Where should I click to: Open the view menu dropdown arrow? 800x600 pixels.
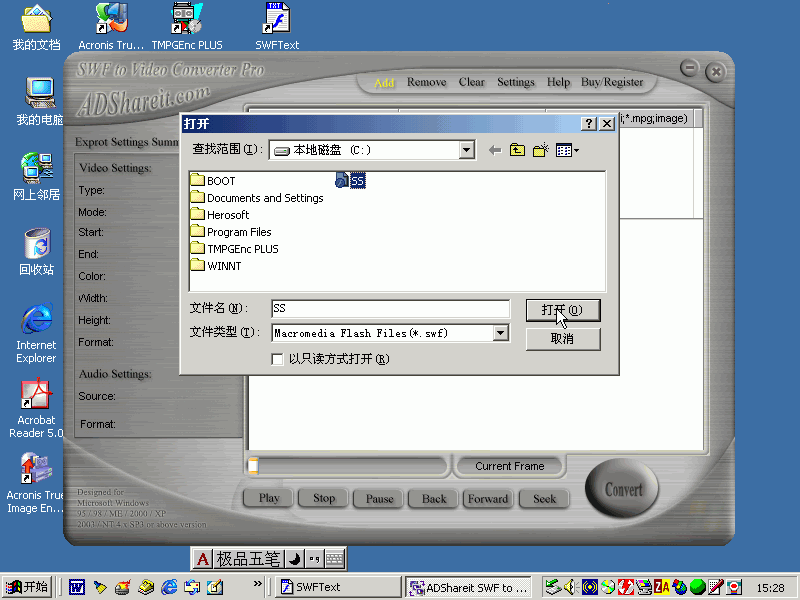coord(576,150)
